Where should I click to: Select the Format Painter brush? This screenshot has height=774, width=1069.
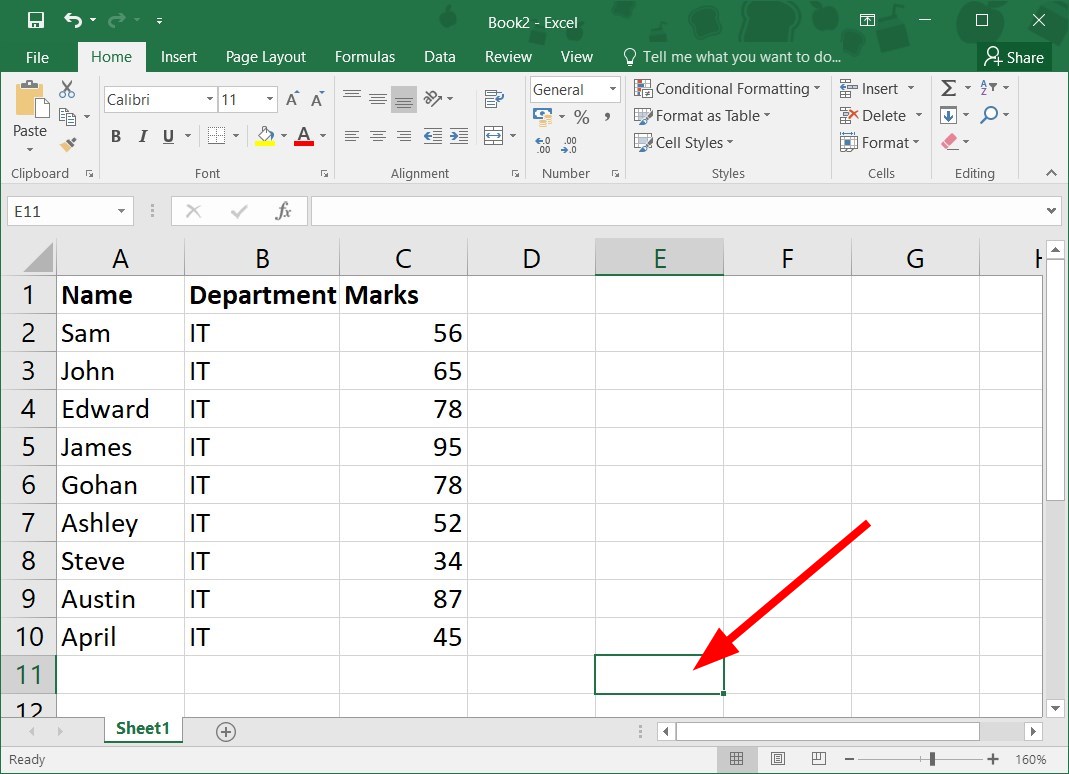67,144
